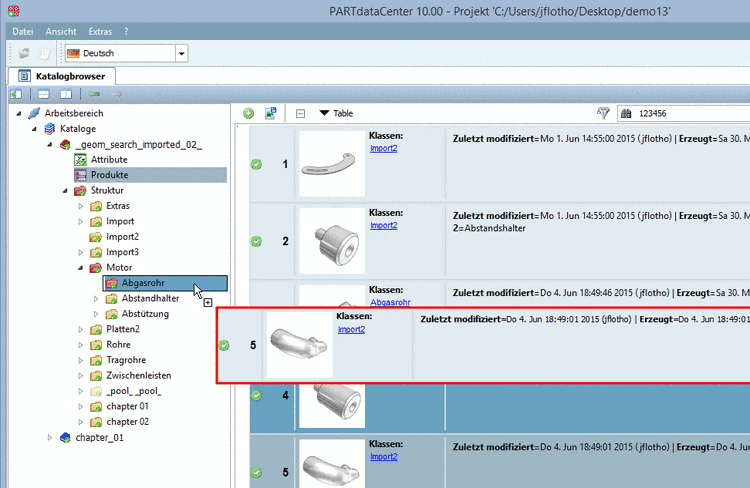
Task: Open the Abgasrohr class link
Action: point(390,302)
